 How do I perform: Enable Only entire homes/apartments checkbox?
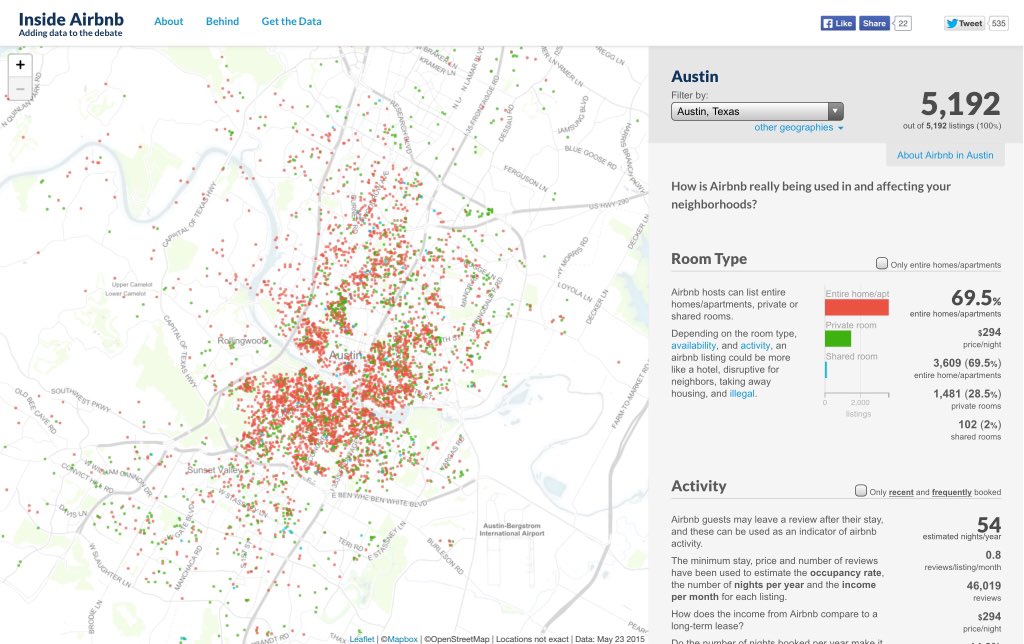(882, 264)
